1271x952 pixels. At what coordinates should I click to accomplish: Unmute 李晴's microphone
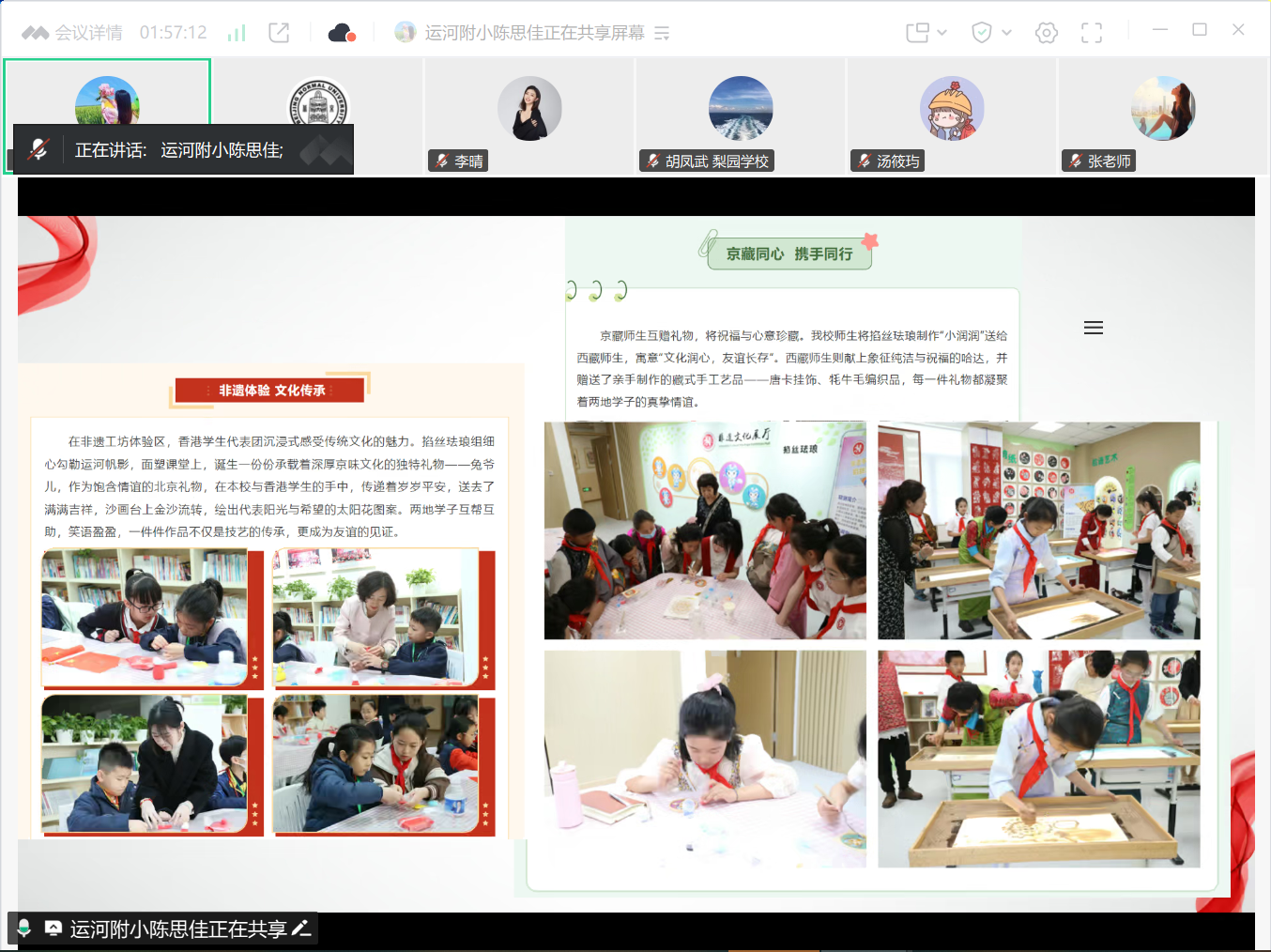coord(440,161)
